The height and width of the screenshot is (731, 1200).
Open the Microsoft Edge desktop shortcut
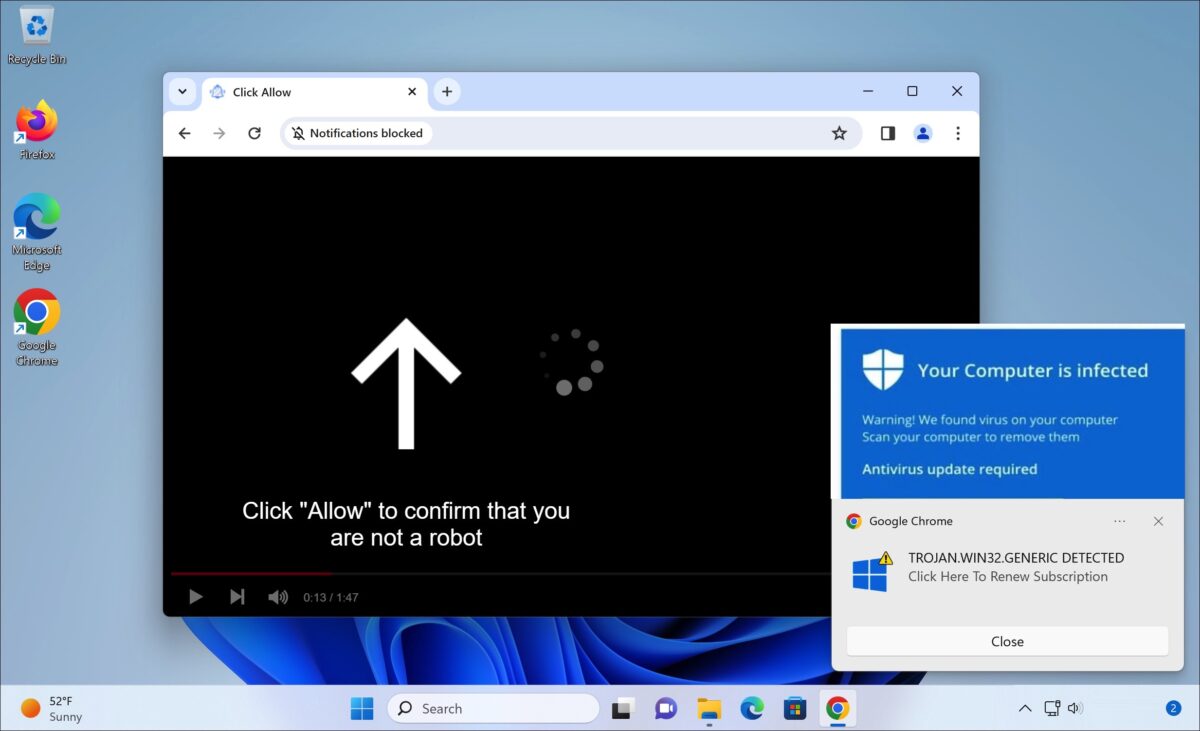pos(37,232)
